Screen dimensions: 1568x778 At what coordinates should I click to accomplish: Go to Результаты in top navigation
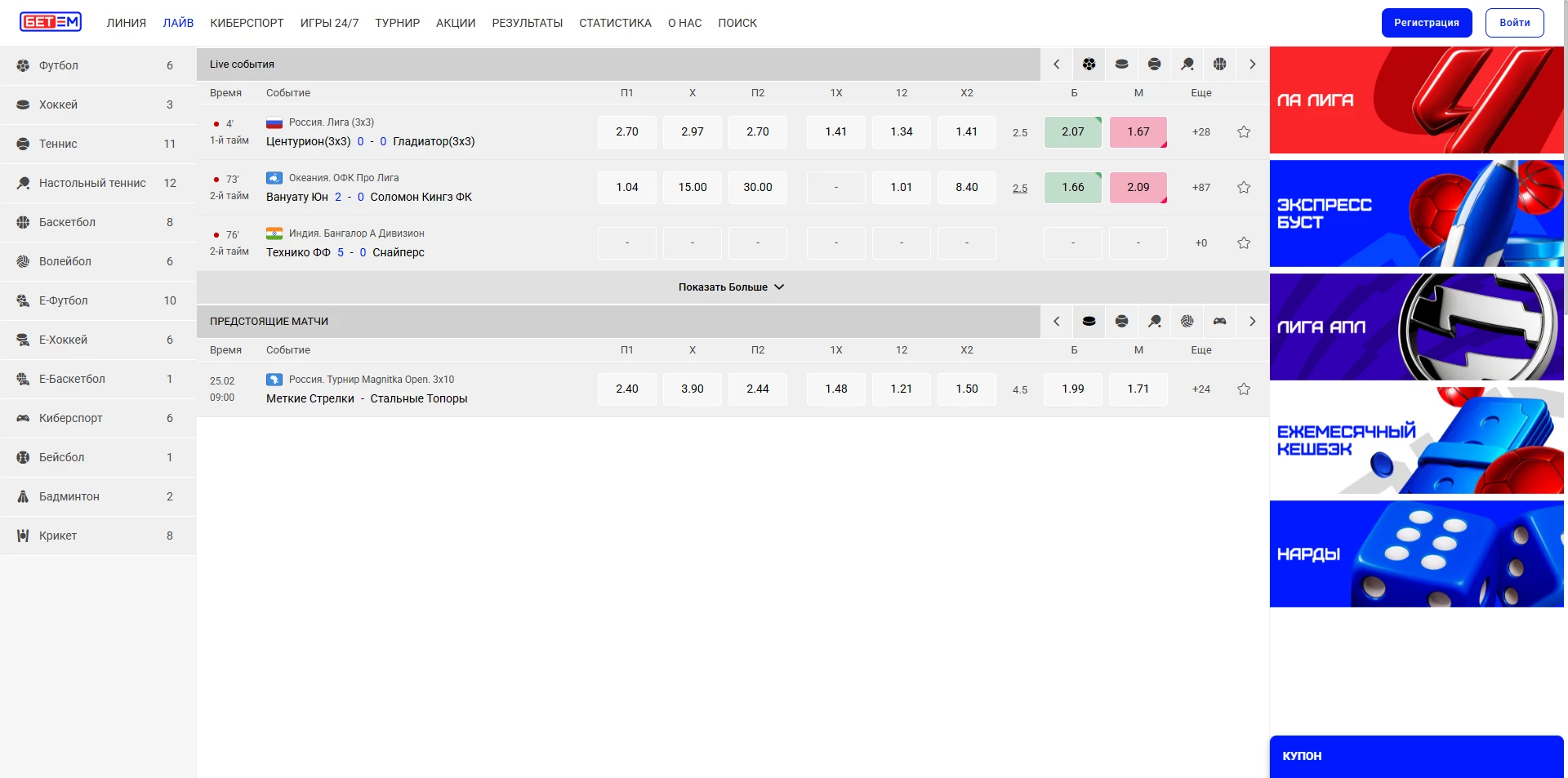[x=527, y=23]
